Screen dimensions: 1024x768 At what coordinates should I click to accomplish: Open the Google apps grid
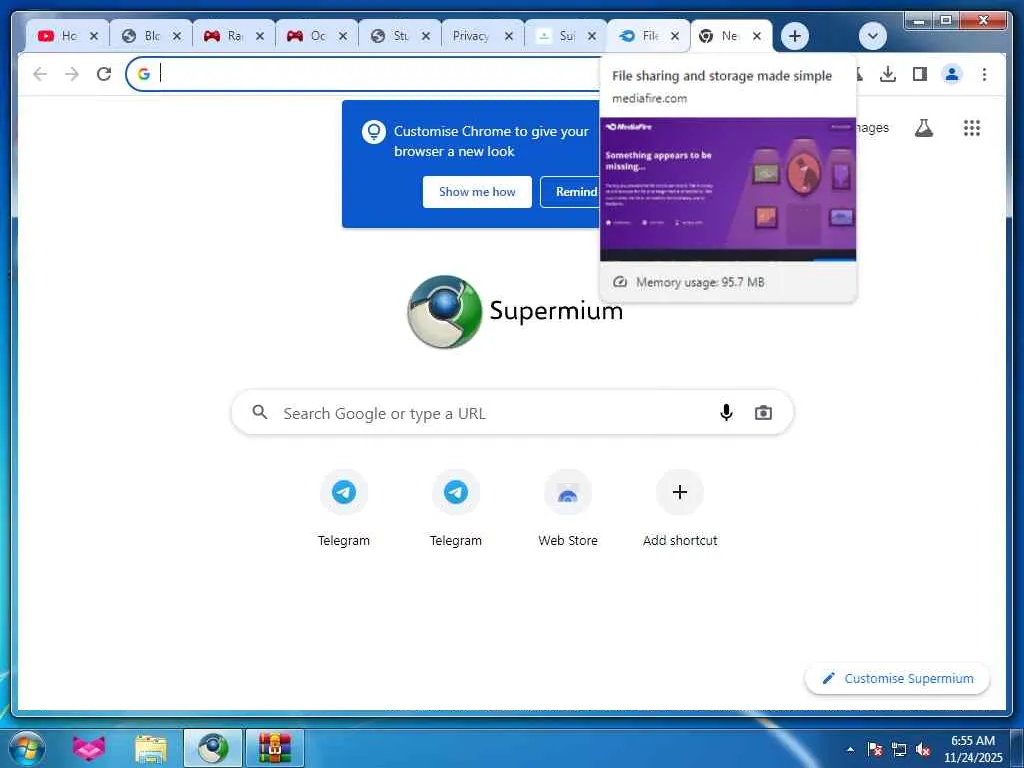(972, 128)
